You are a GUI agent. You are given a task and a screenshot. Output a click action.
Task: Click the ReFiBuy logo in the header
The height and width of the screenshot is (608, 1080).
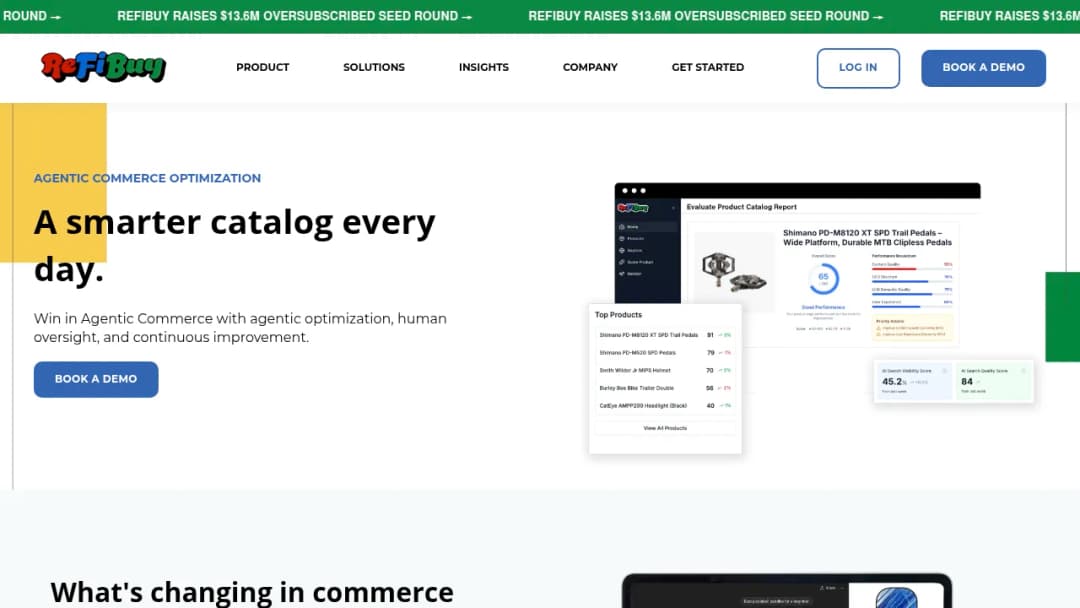point(103,67)
